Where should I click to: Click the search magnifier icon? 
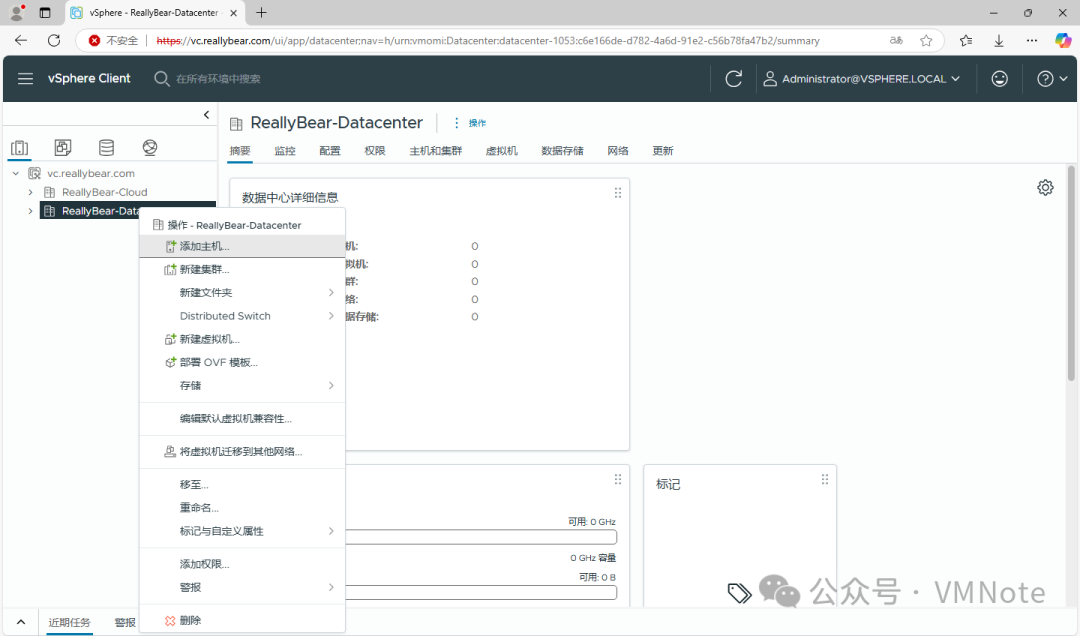tap(161, 79)
